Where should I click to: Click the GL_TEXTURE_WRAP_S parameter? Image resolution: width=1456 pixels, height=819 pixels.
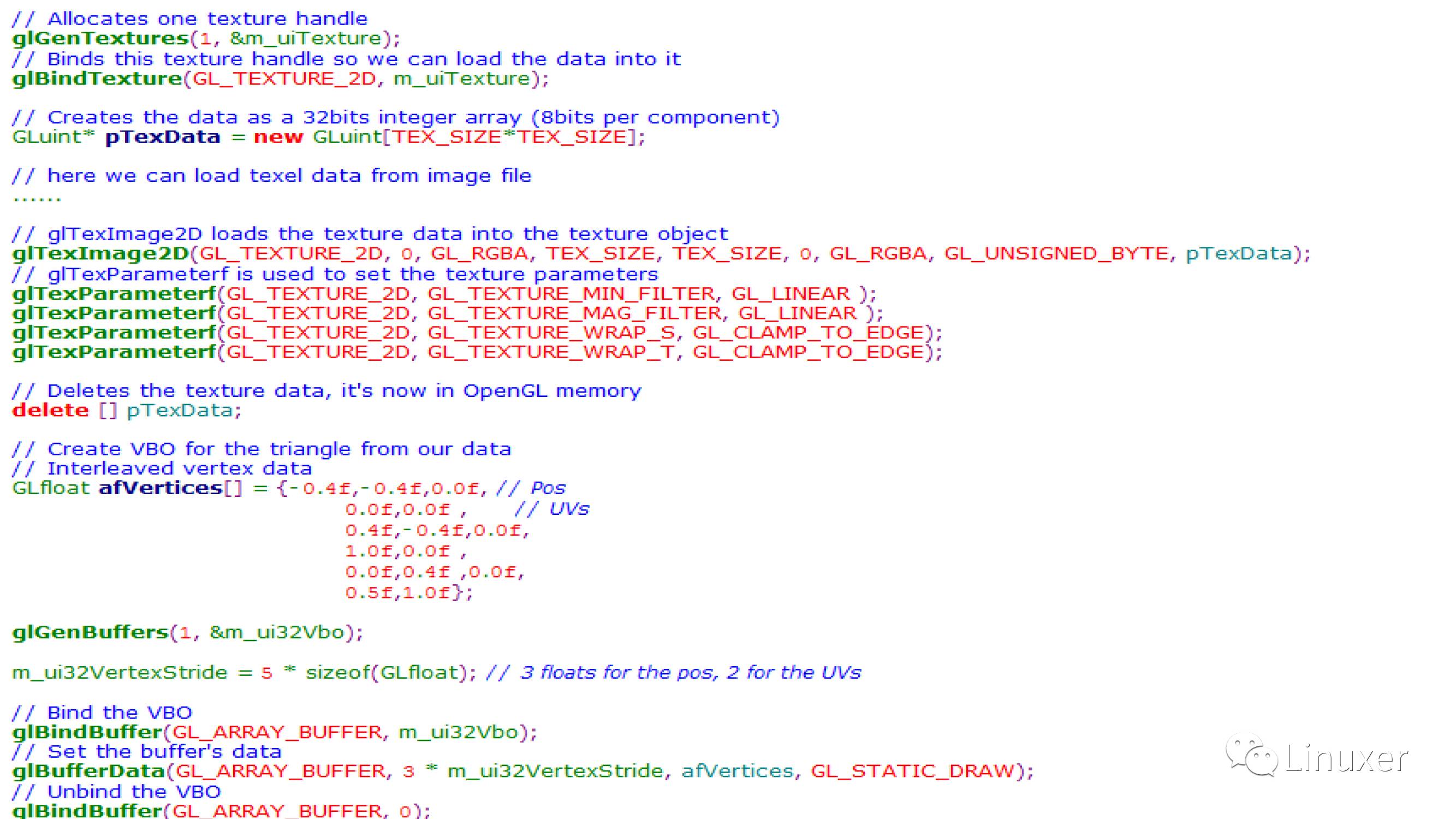click(551, 333)
